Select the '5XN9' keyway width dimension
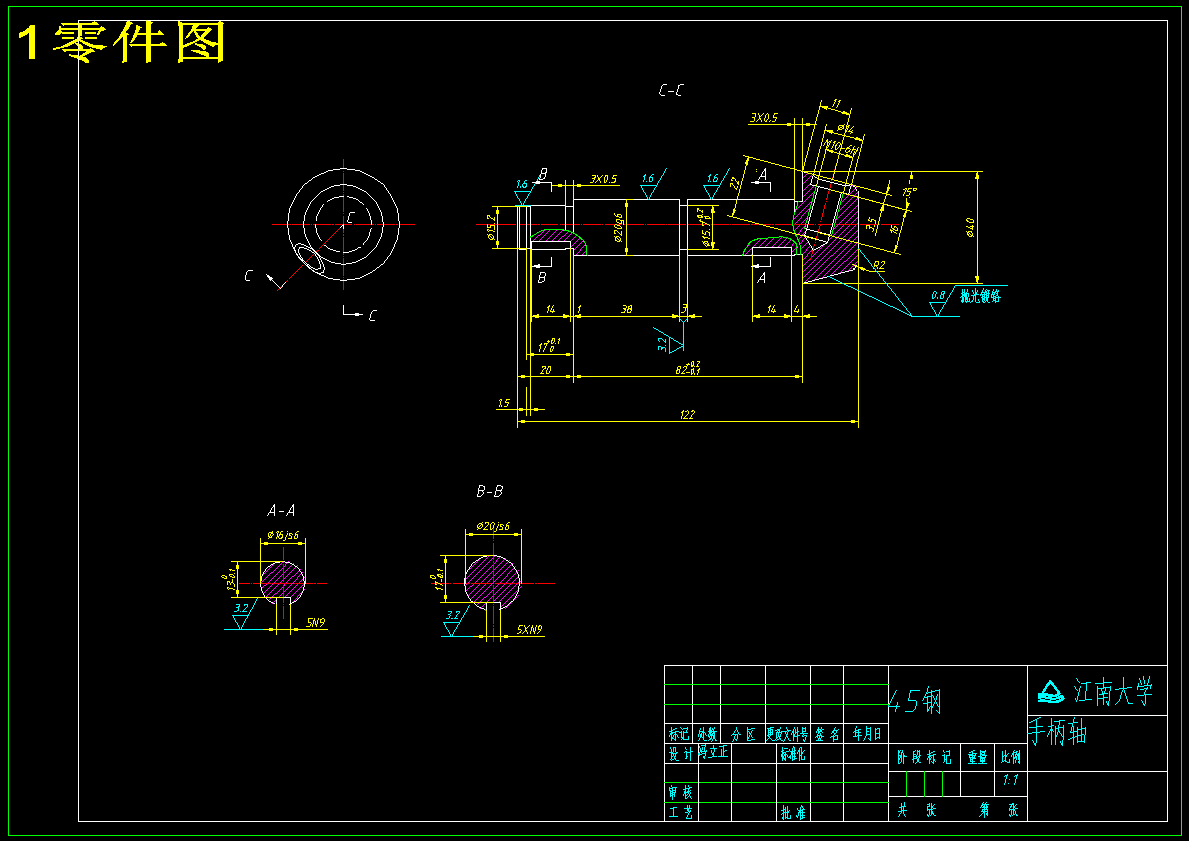Viewport: 1189px width, 841px height. coord(529,629)
